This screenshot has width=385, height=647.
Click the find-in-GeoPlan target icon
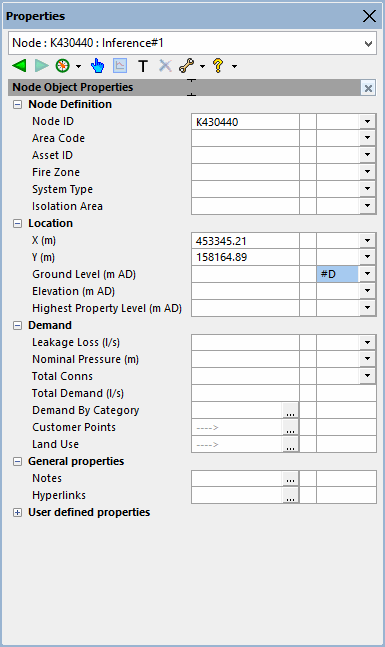pos(63,66)
